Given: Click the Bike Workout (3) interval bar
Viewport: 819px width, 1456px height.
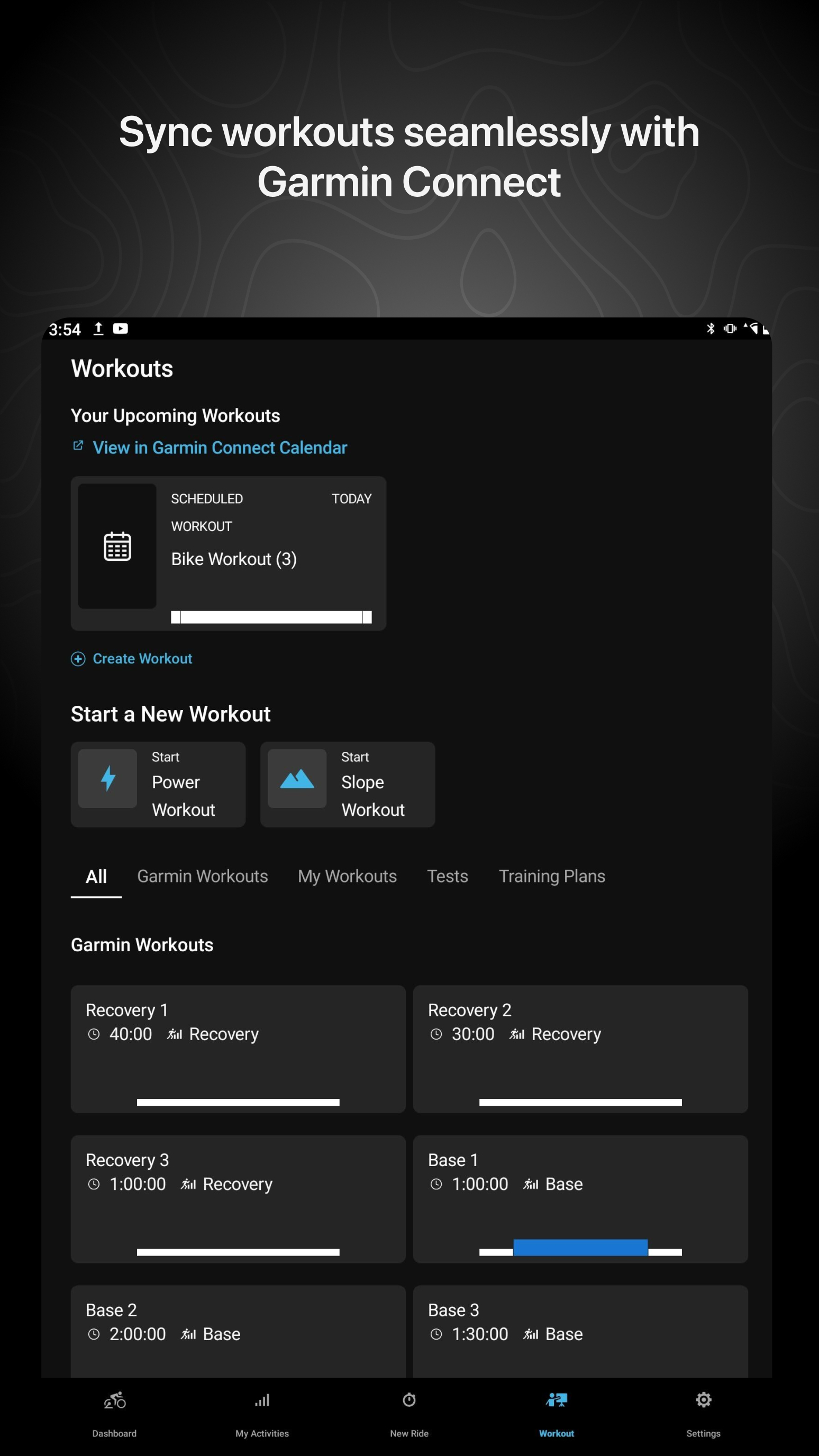Looking at the screenshot, I should (x=271, y=617).
